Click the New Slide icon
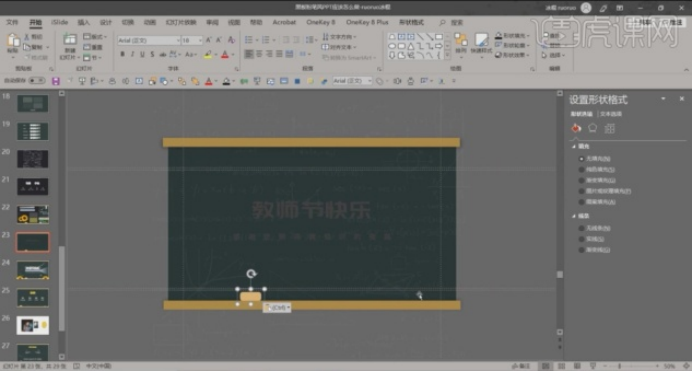 69,40
